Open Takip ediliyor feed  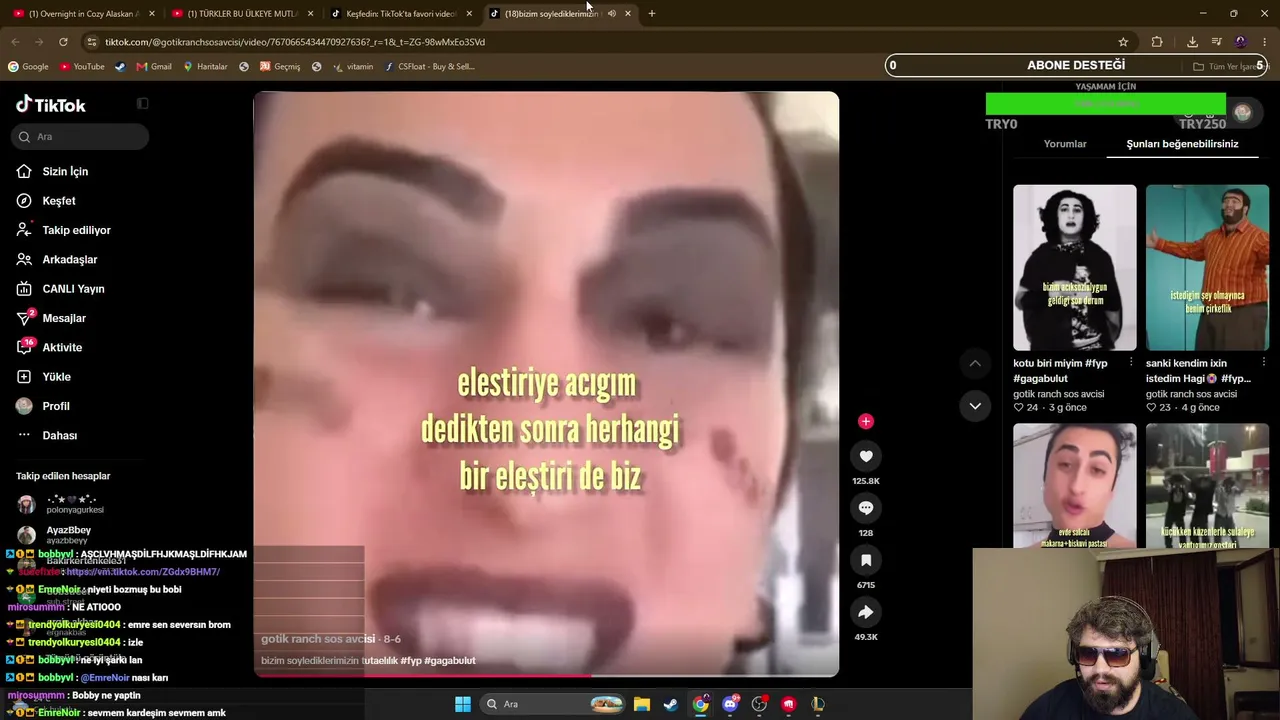coord(76,230)
